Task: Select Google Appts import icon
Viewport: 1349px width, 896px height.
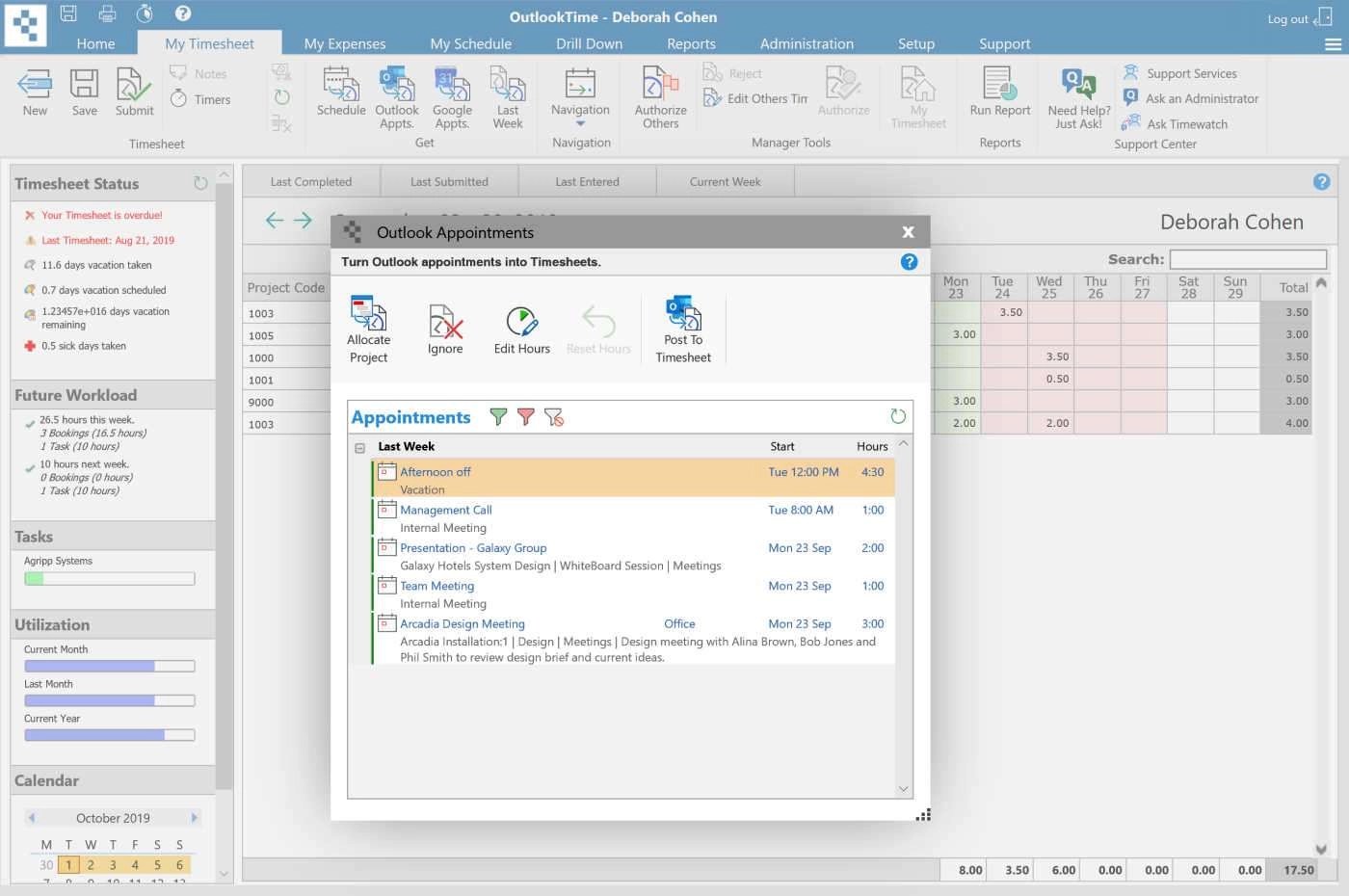Action: click(452, 92)
